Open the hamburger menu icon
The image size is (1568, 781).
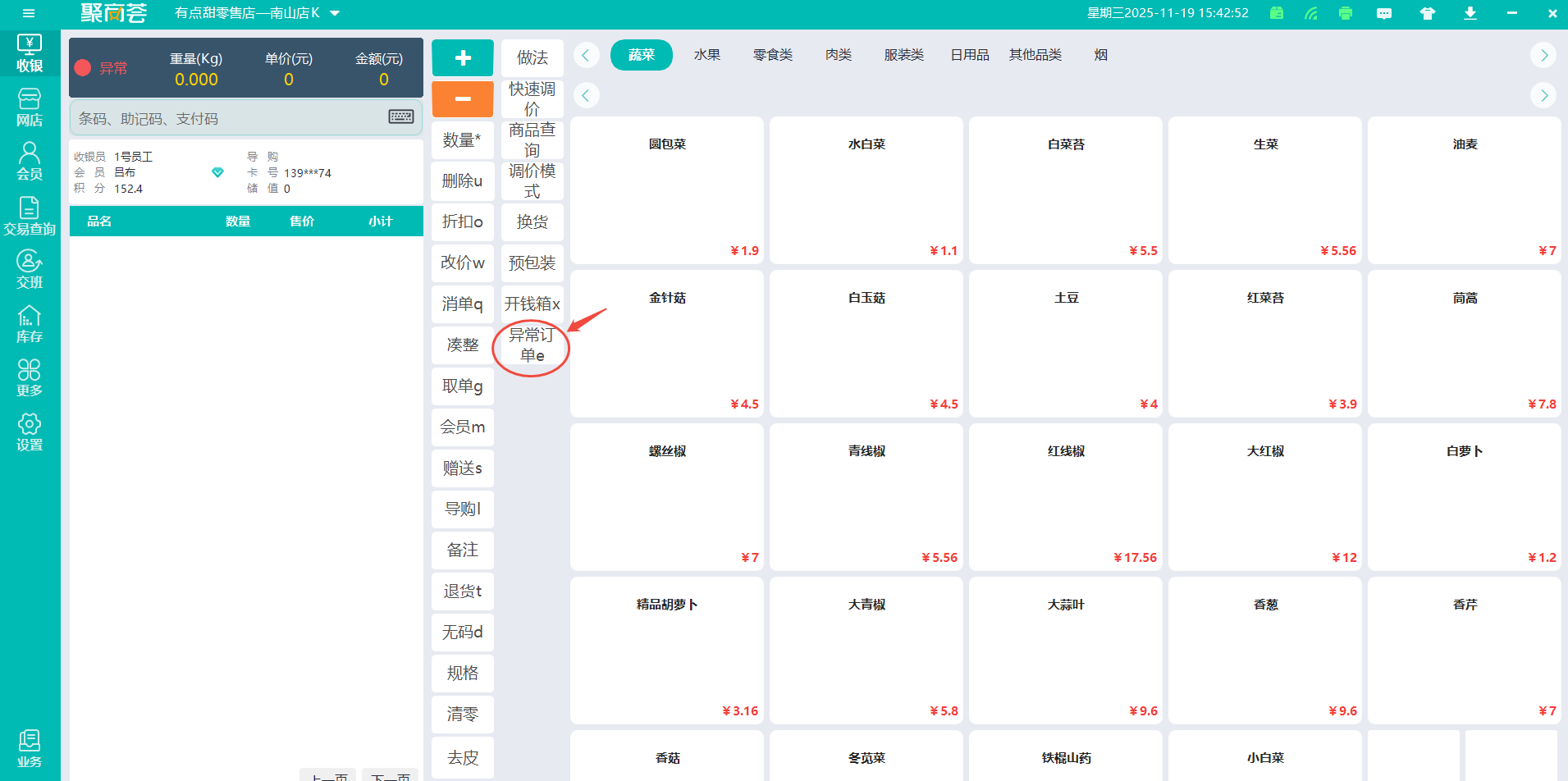[29, 13]
